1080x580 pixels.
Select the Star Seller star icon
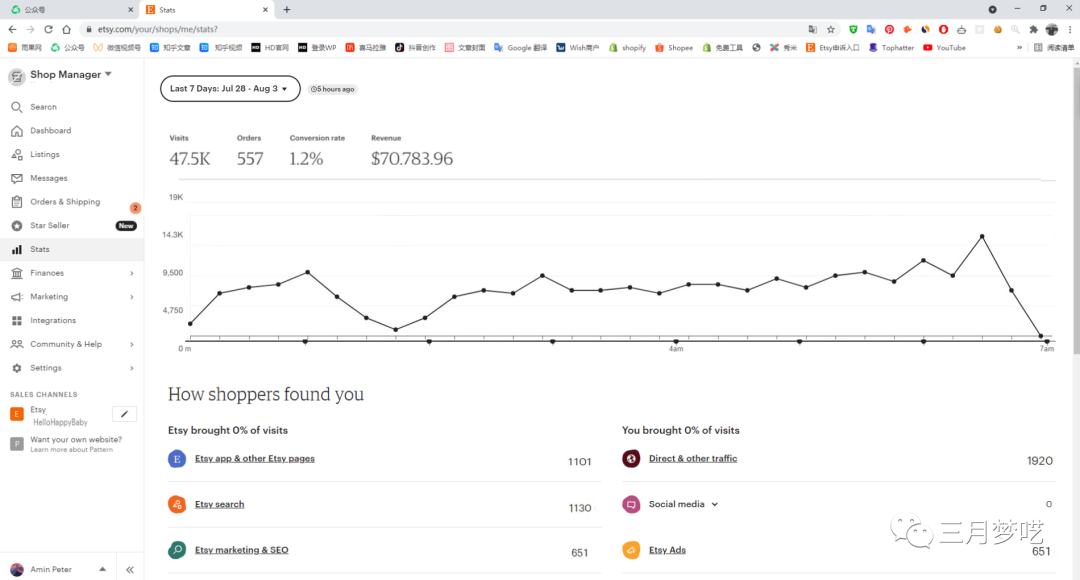pos(17,226)
